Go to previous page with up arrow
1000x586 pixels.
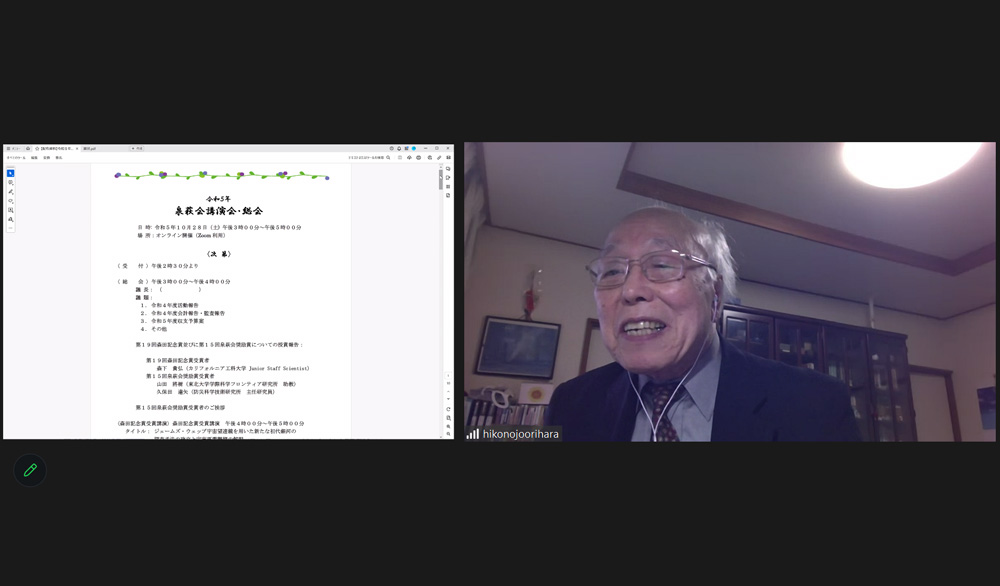(448, 392)
